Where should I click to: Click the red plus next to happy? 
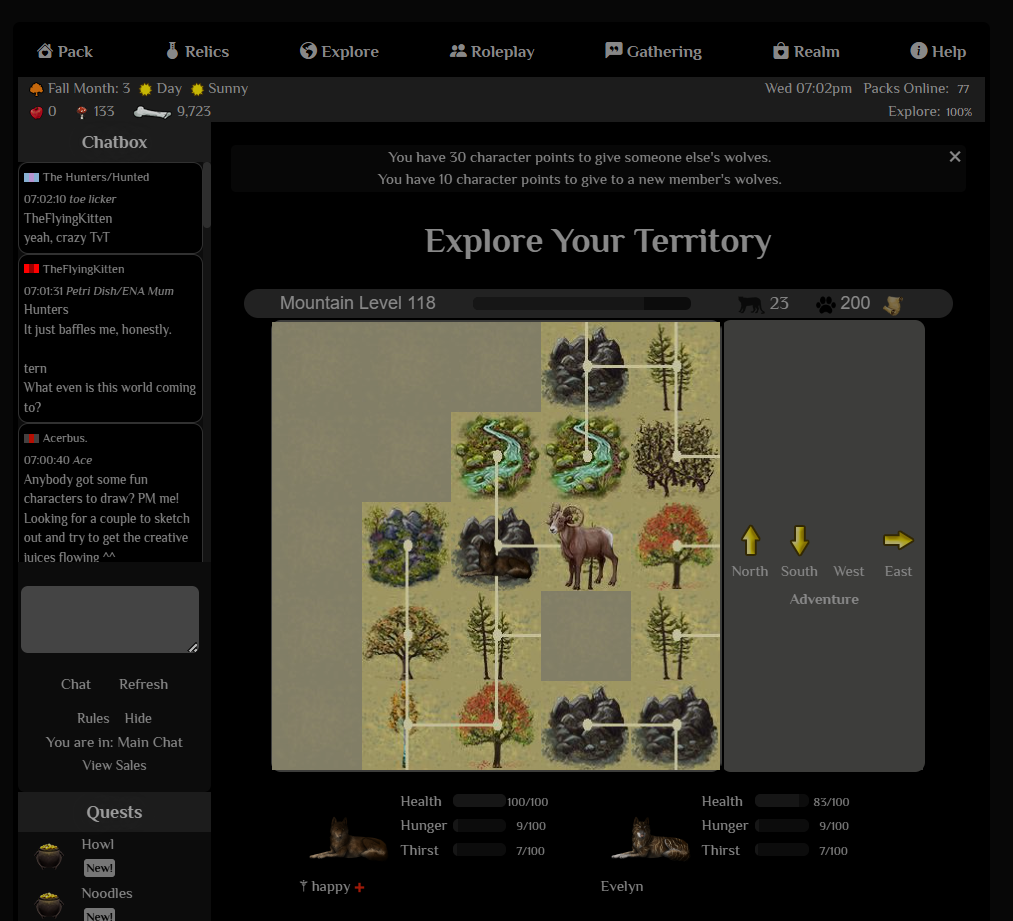click(x=360, y=888)
